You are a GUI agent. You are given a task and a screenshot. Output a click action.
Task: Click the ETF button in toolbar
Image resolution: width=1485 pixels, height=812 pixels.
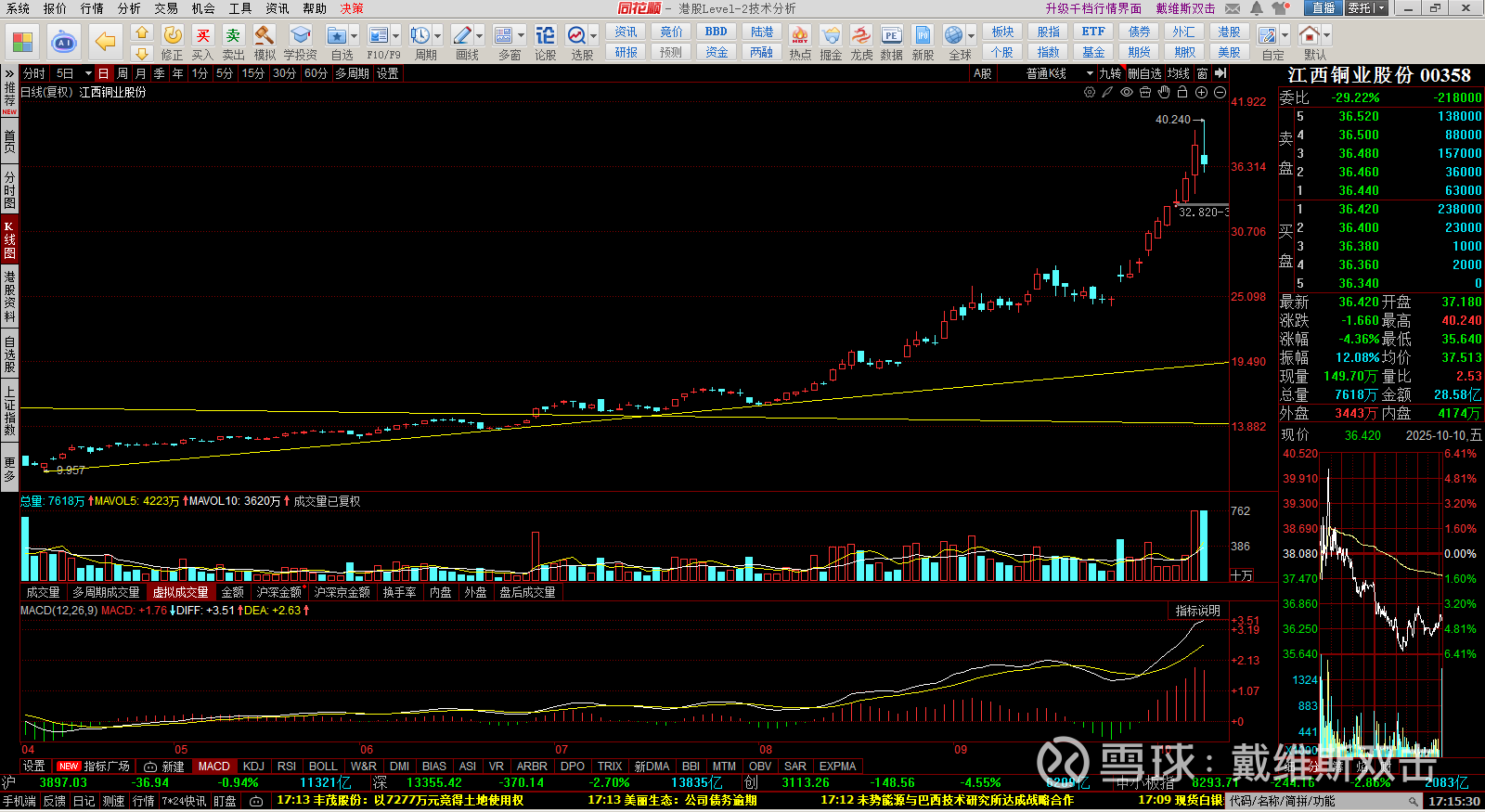click(1093, 32)
